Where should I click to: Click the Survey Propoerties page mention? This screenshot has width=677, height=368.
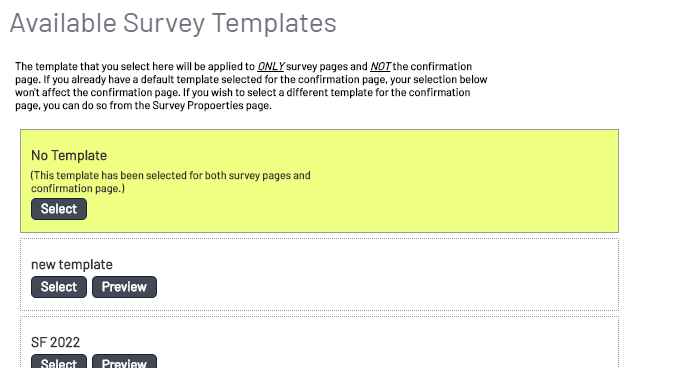[212, 105]
